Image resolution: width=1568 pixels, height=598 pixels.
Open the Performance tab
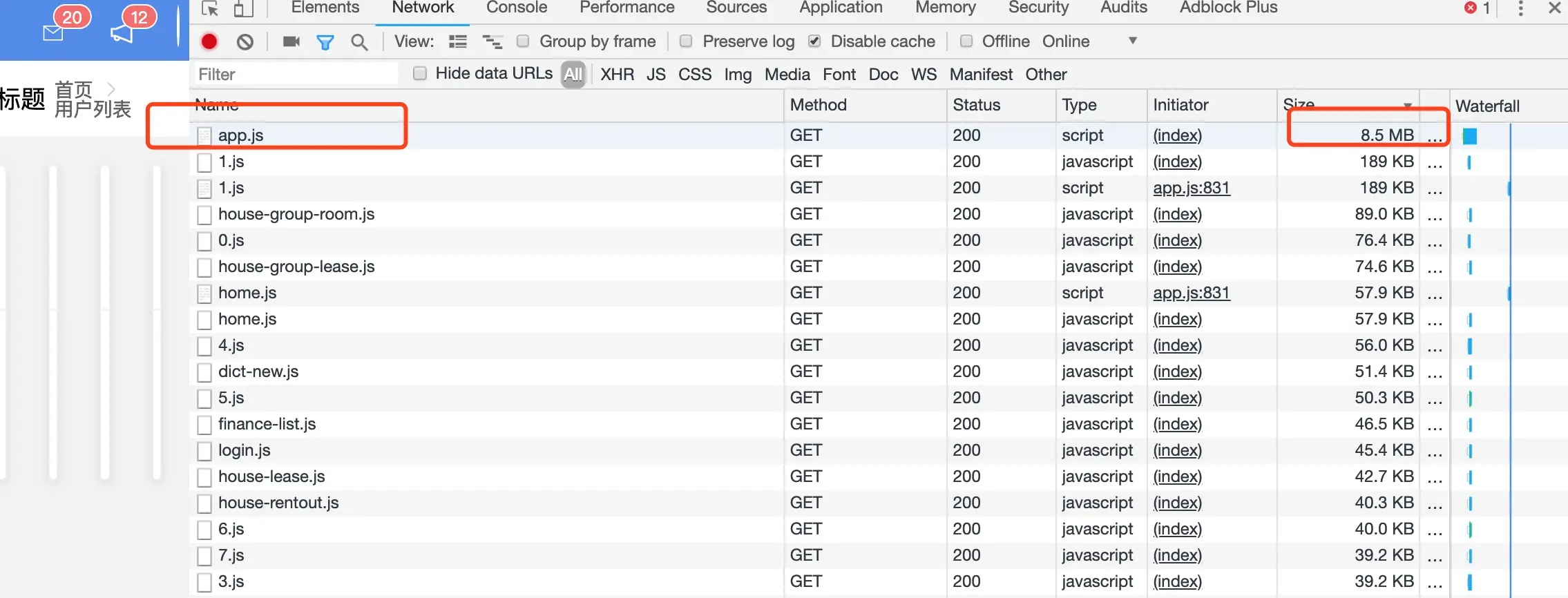(627, 8)
